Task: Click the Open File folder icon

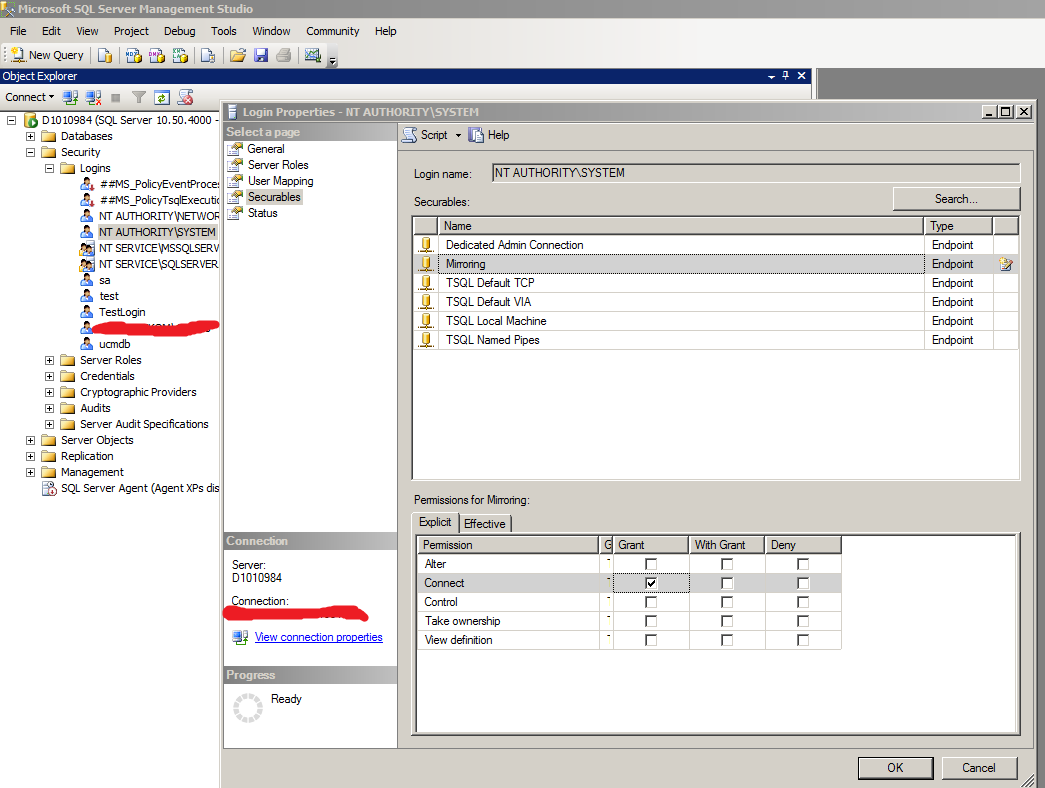Action: pyautogui.click(x=237, y=55)
